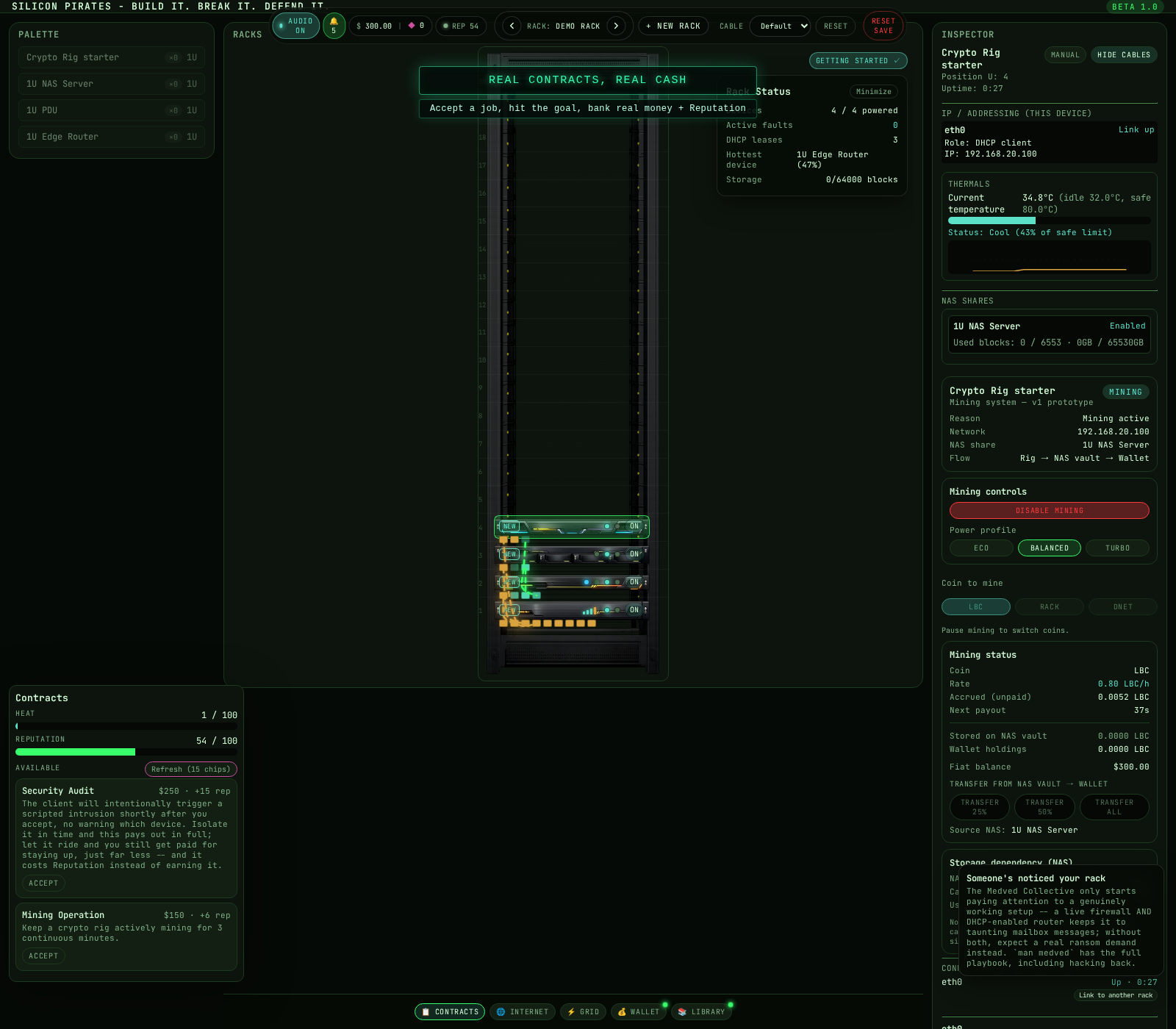Select Crypto Rig starter in palette
Image resolution: width=1176 pixels, height=1029 pixels.
point(112,57)
